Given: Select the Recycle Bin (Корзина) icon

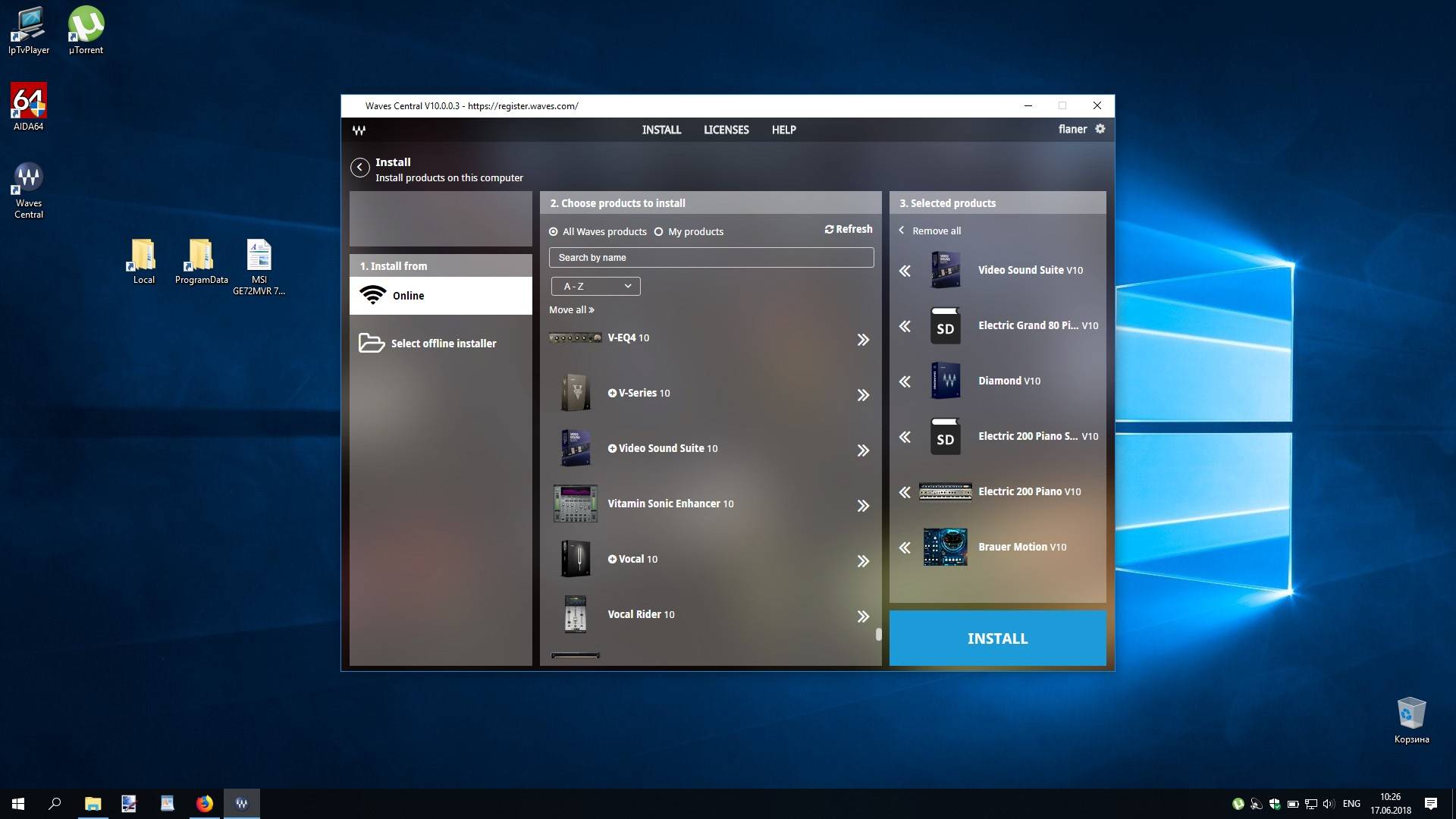Looking at the screenshot, I should coord(1411,720).
